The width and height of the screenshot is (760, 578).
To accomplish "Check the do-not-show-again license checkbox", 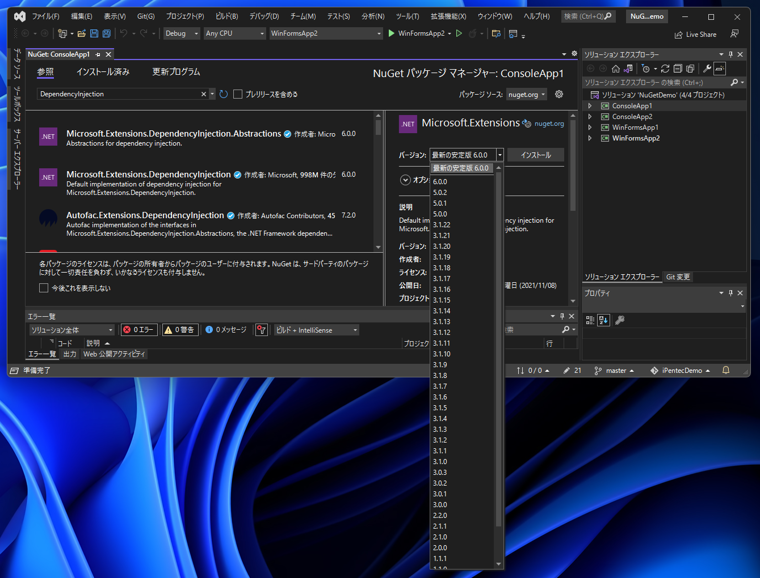I will pyautogui.click(x=44, y=288).
